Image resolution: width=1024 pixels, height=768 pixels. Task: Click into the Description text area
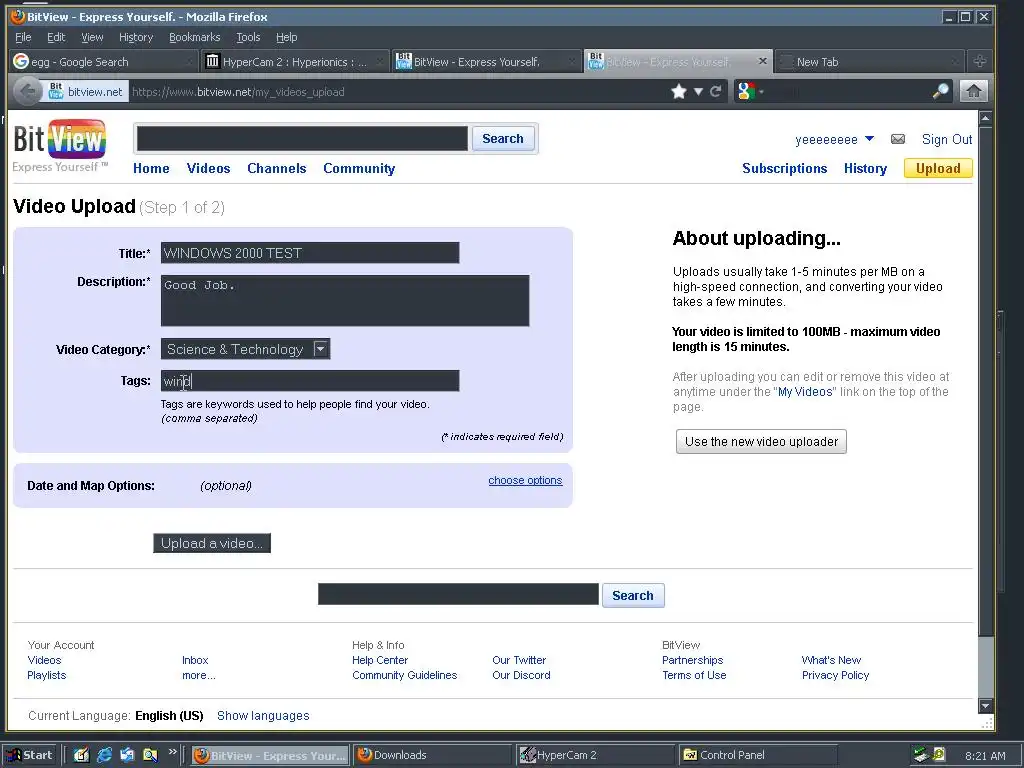pos(345,300)
